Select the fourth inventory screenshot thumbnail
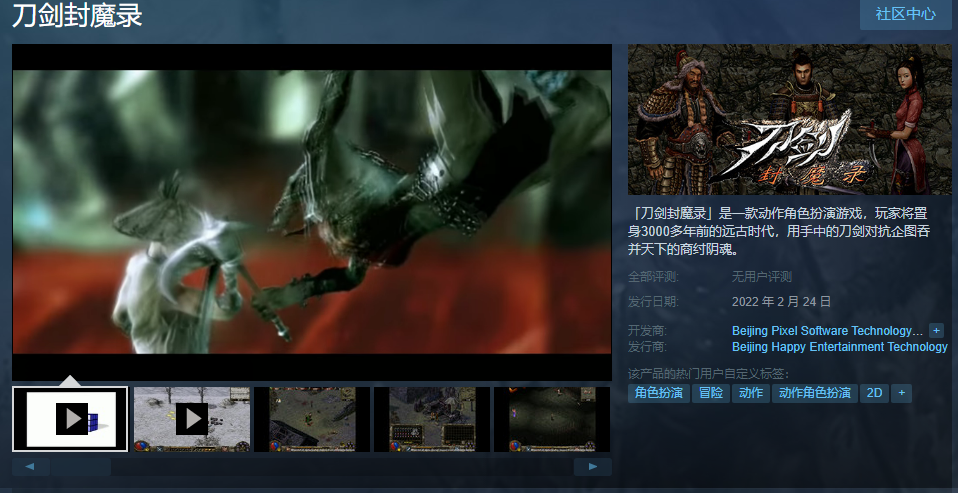 [432, 419]
